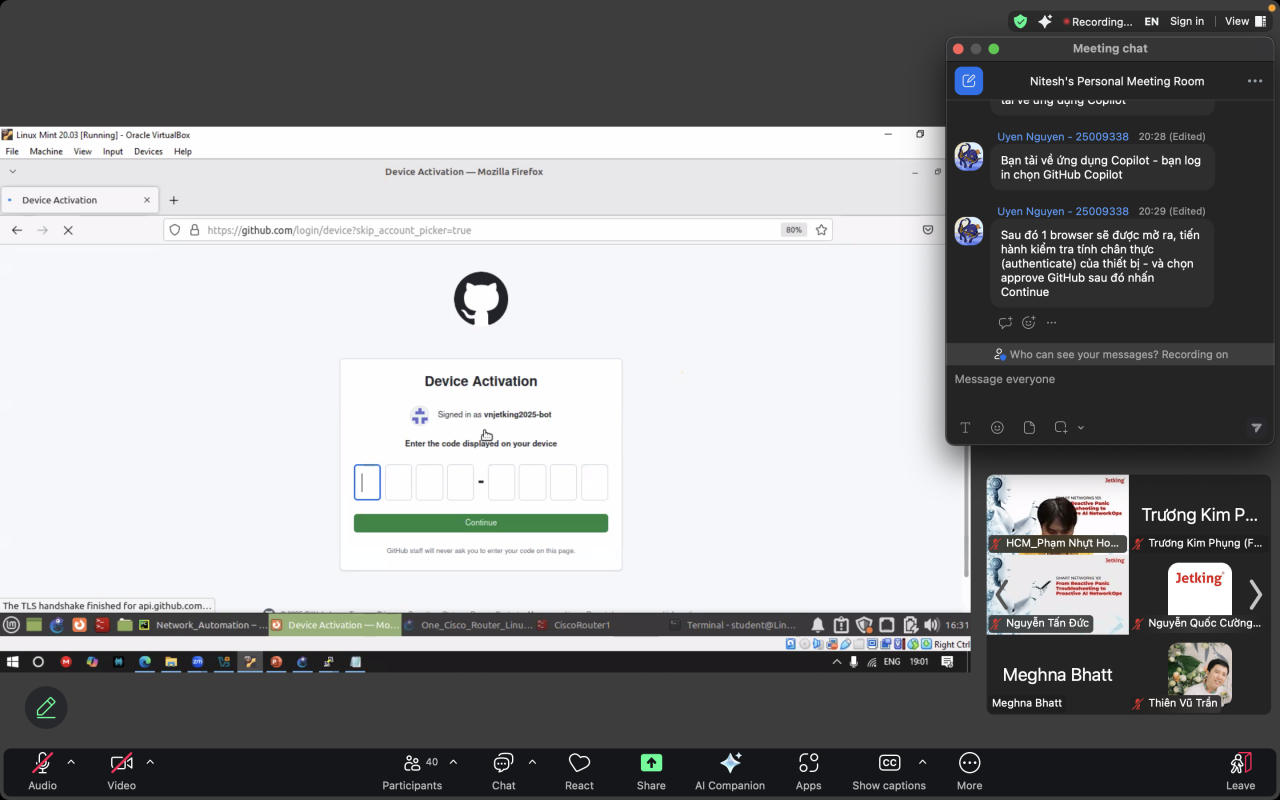
Task: Open the Apps panel
Action: tap(809, 771)
